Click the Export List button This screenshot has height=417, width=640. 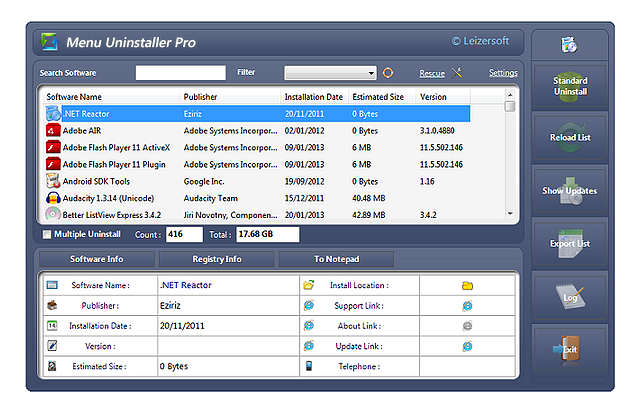pos(570,244)
